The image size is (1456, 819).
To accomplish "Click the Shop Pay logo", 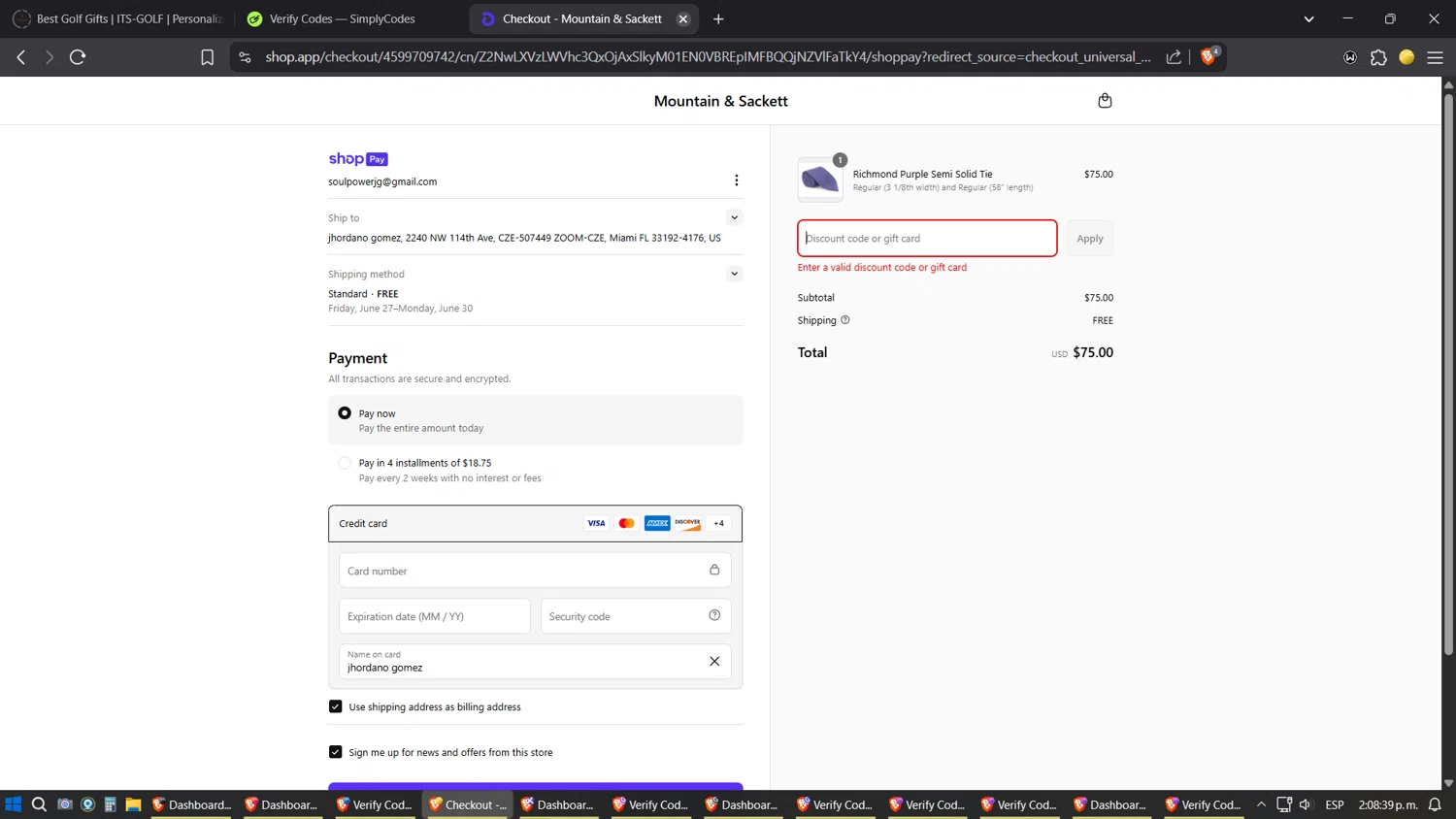I will 358,159.
